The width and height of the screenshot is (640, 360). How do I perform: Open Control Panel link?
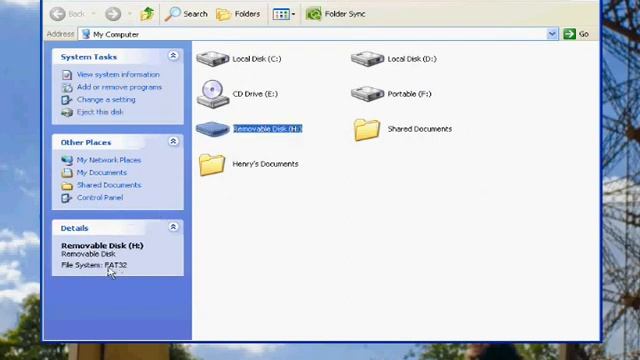pyautogui.click(x=100, y=198)
